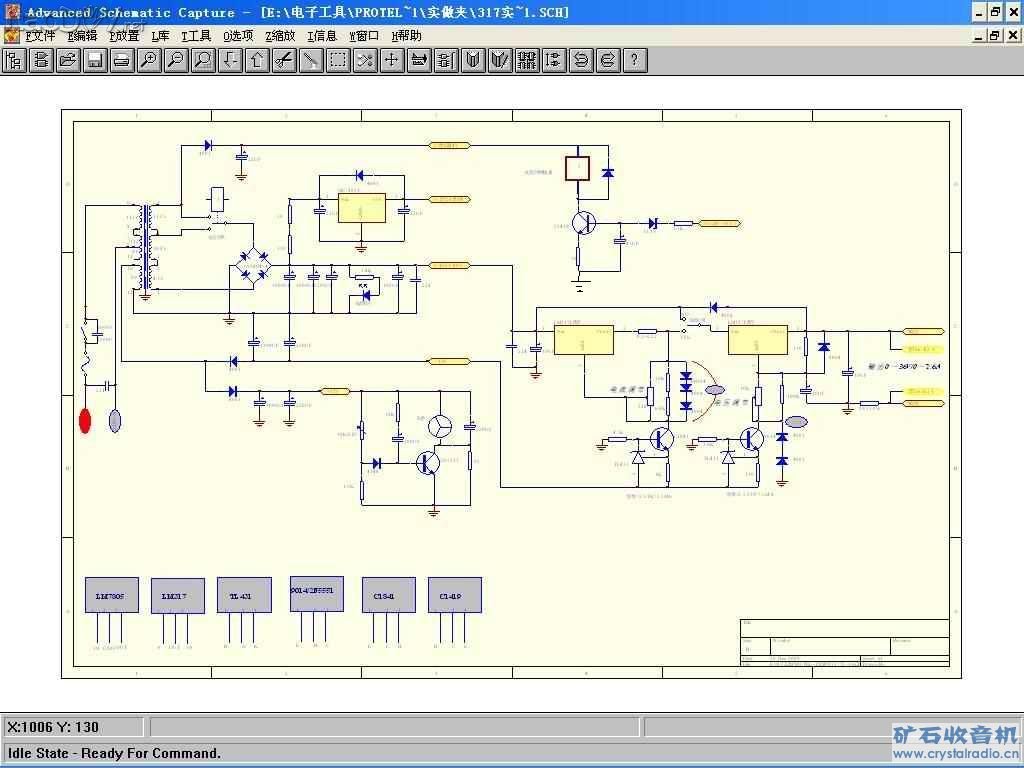Expand the Z缩放 (Zoom) menu
The width and height of the screenshot is (1024, 768).
pos(280,36)
